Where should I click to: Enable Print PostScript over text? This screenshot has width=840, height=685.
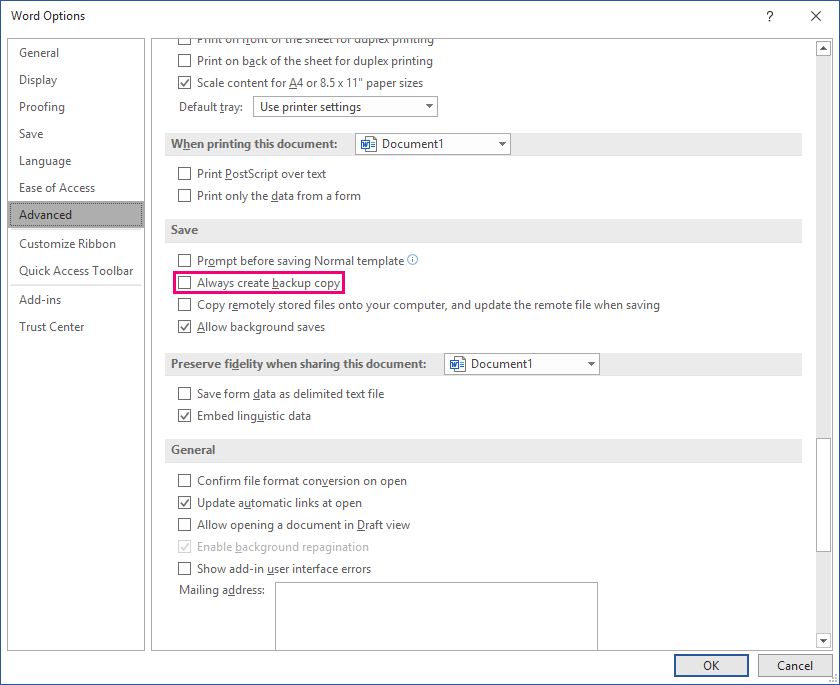pos(184,174)
